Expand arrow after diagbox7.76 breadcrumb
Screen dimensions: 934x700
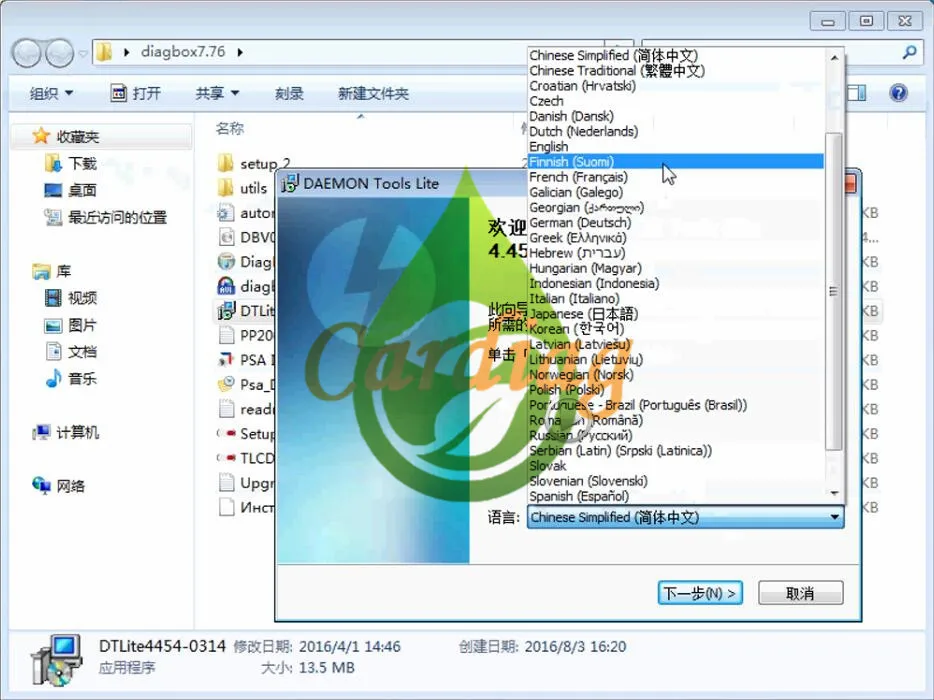click(239, 52)
